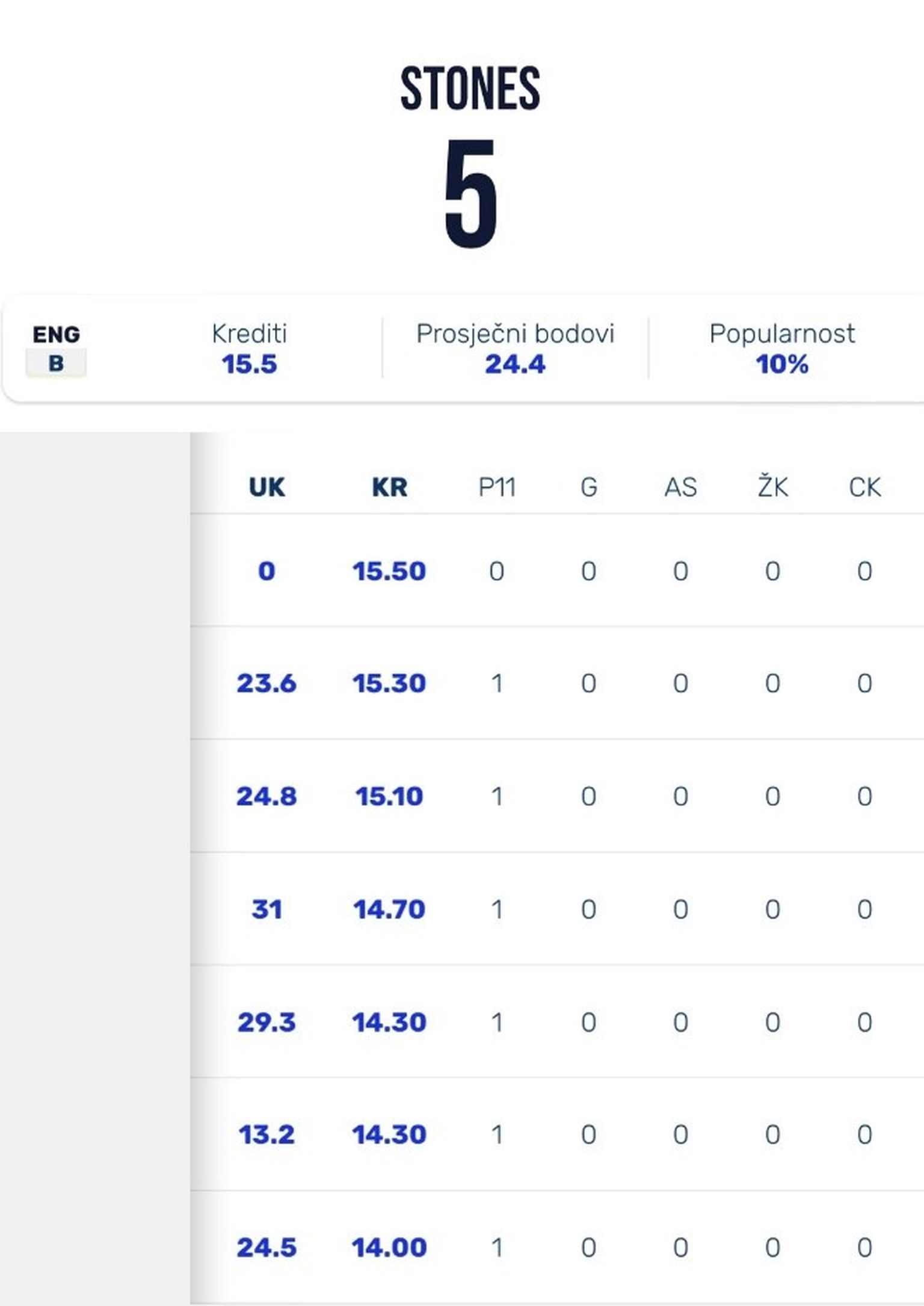Click the KR column header
The height and width of the screenshot is (1306, 924).
click(389, 487)
